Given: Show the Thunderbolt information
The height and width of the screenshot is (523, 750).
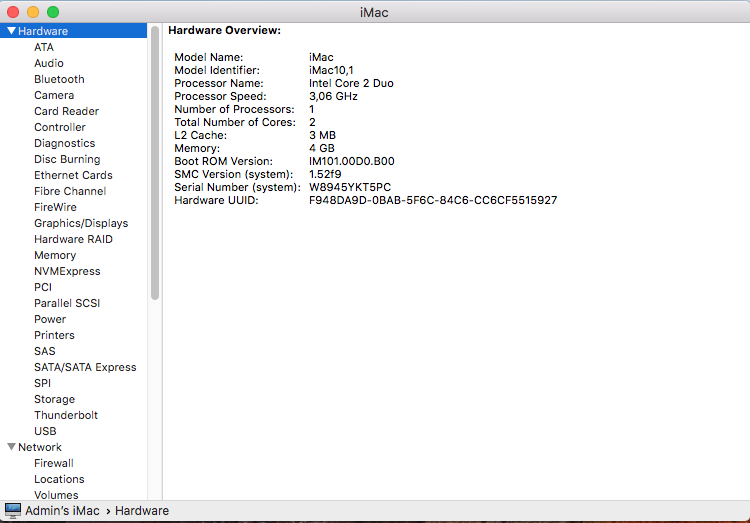Looking at the screenshot, I should (66, 415).
